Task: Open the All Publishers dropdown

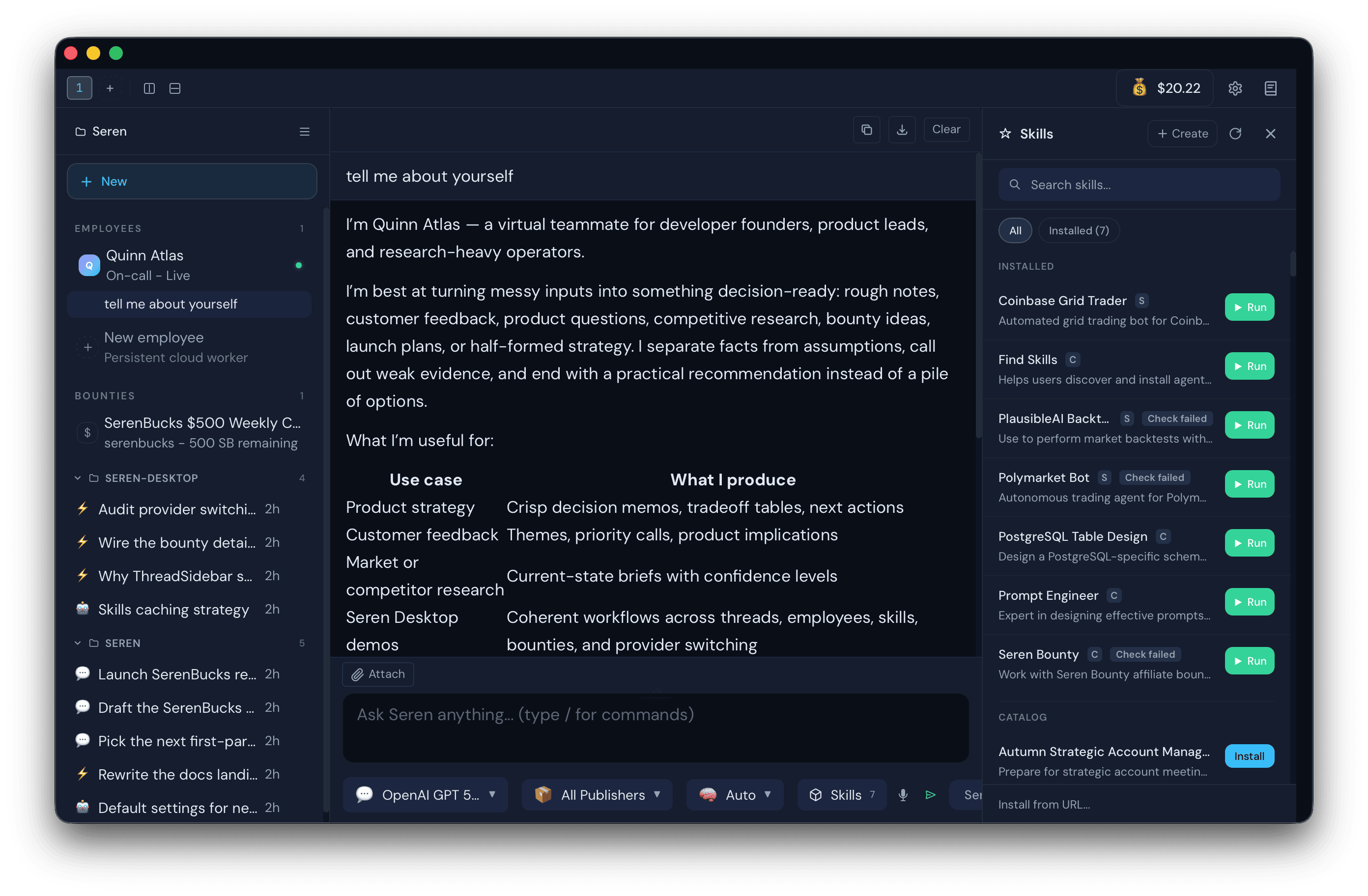Action: point(597,794)
